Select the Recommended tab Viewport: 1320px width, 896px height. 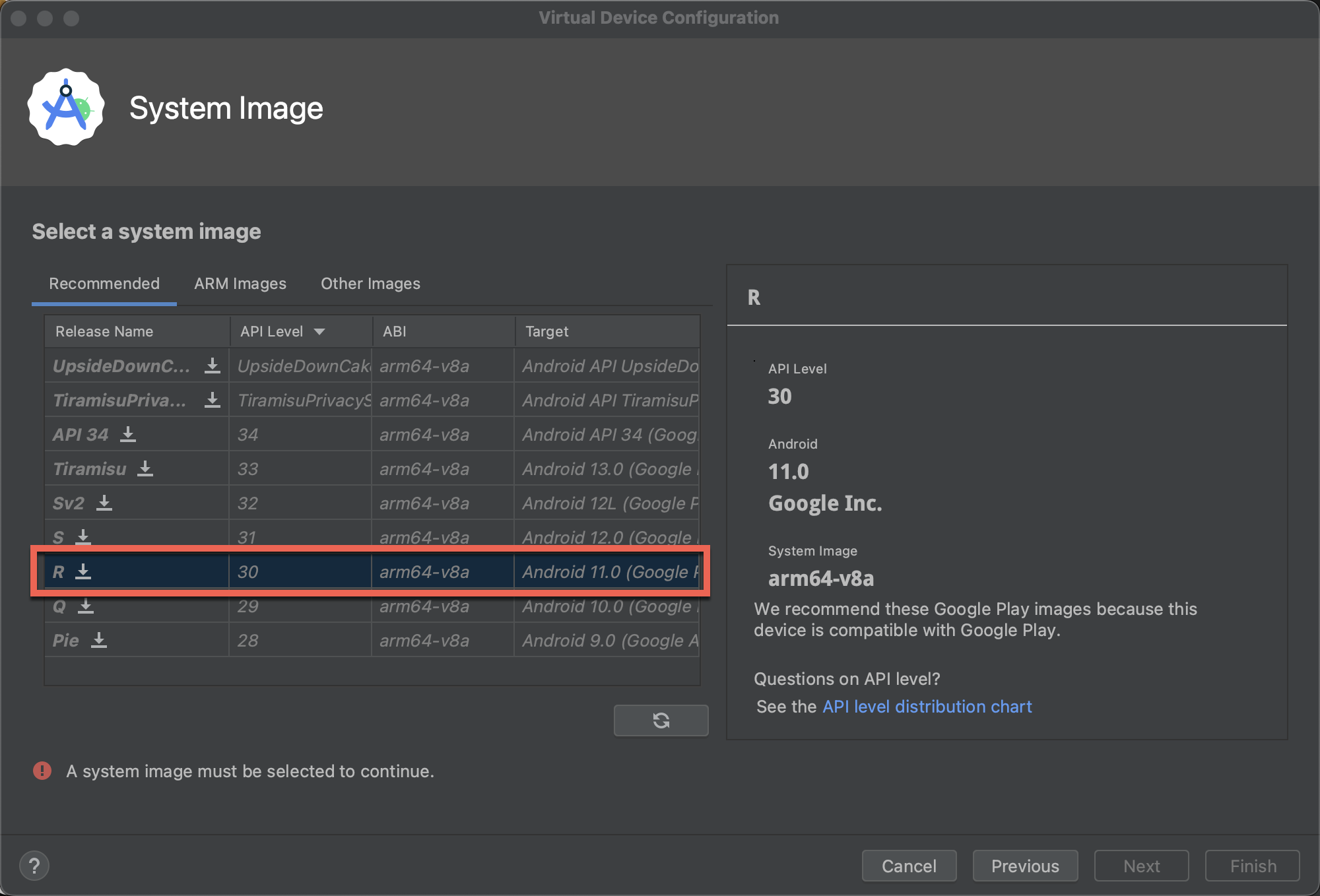(104, 284)
